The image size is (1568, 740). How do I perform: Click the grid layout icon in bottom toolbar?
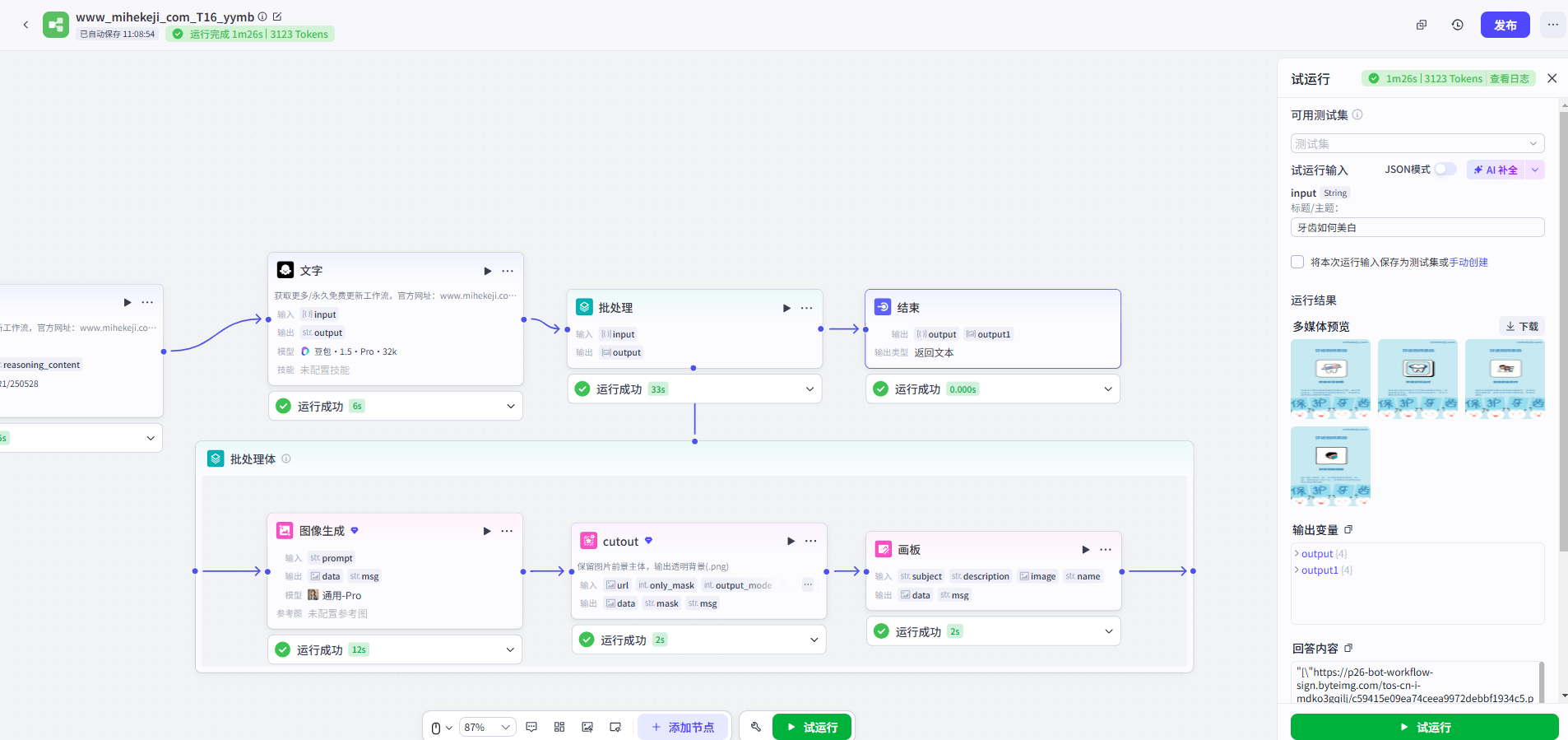[559, 727]
